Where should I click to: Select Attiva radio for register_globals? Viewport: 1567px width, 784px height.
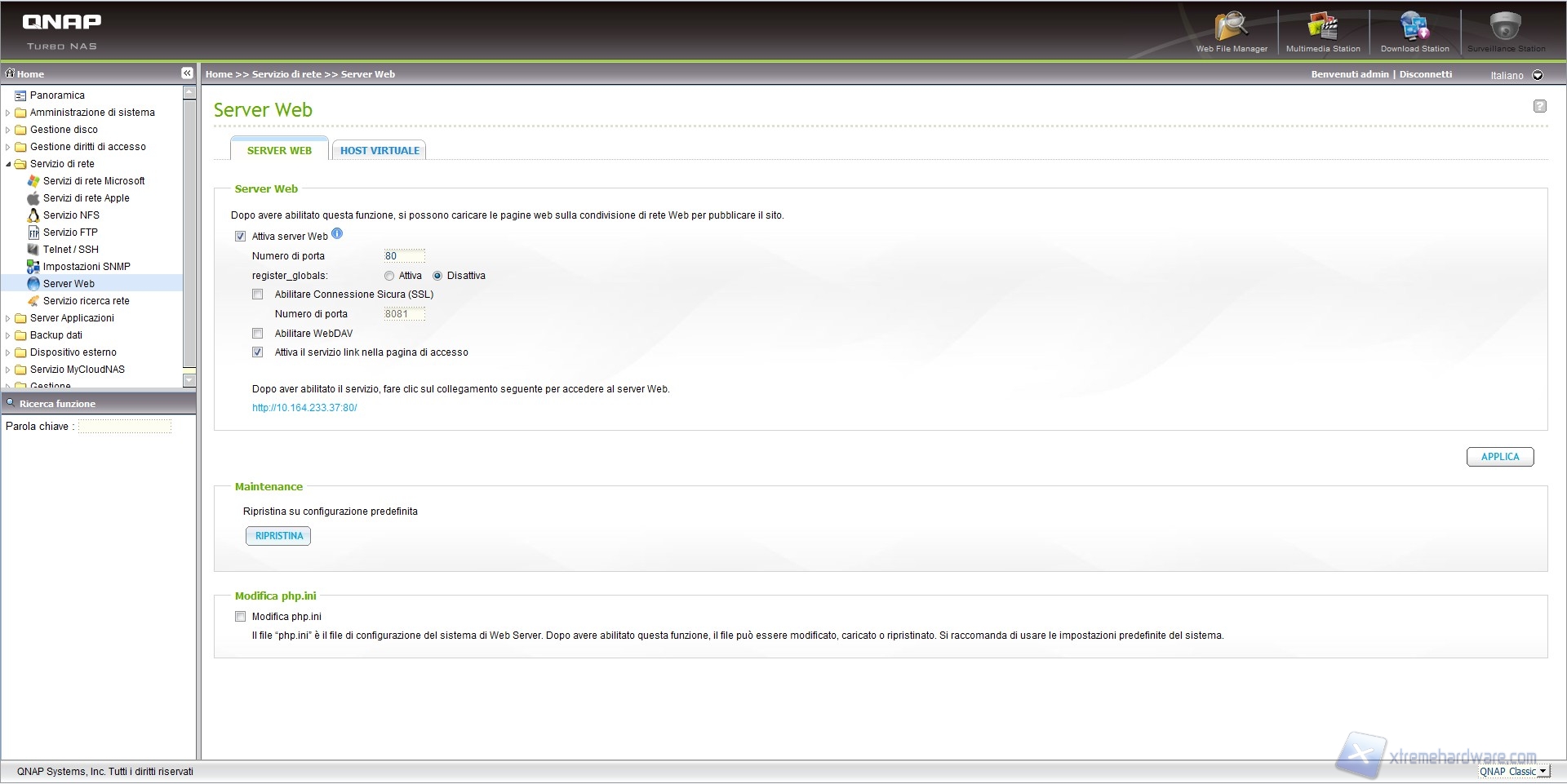pyautogui.click(x=389, y=277)
